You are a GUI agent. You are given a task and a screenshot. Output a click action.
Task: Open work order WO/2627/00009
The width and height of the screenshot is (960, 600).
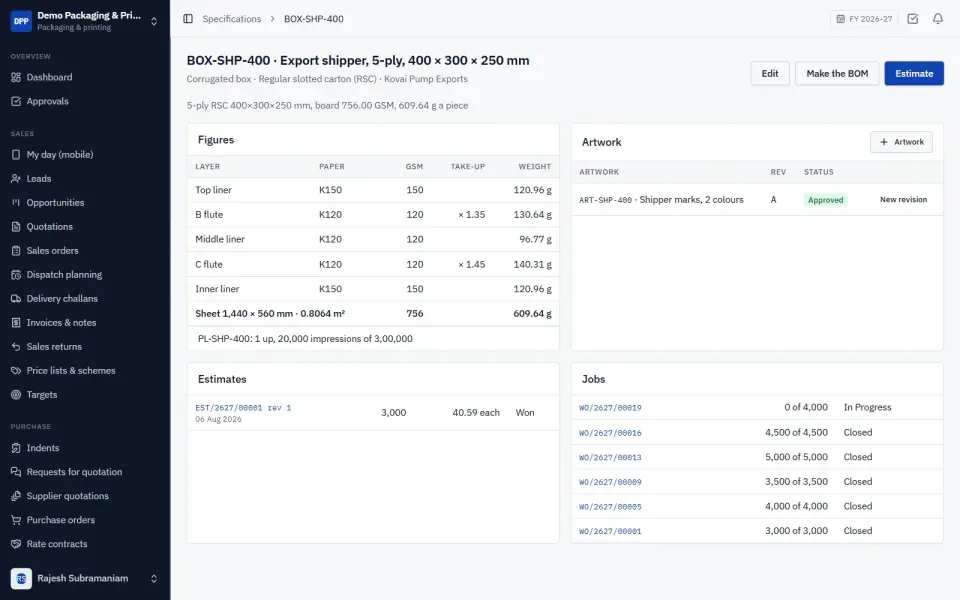(610, 482)
